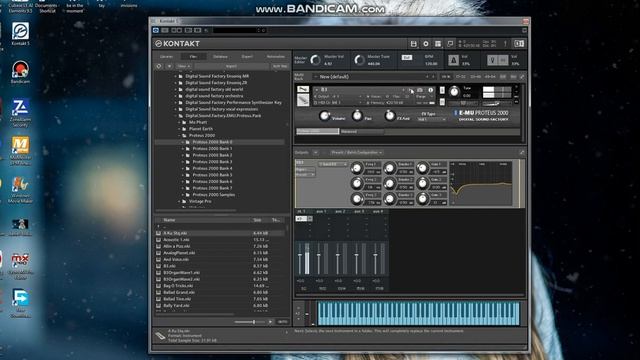Open snapshot view with the camera icon
Viewport: 640px width, 360px height.
click(420, 90)
